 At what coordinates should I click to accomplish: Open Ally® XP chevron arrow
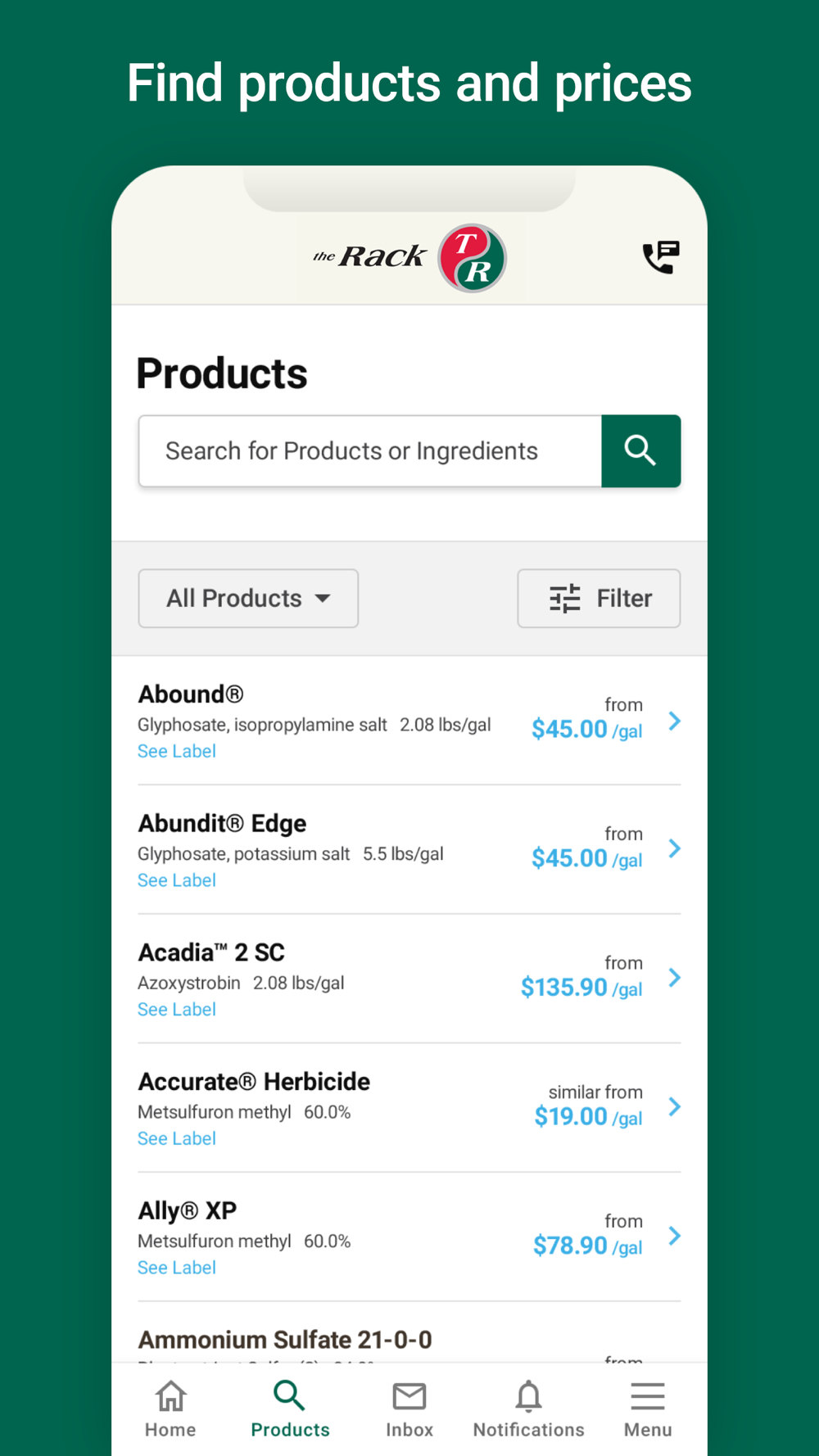[674, 1236]
